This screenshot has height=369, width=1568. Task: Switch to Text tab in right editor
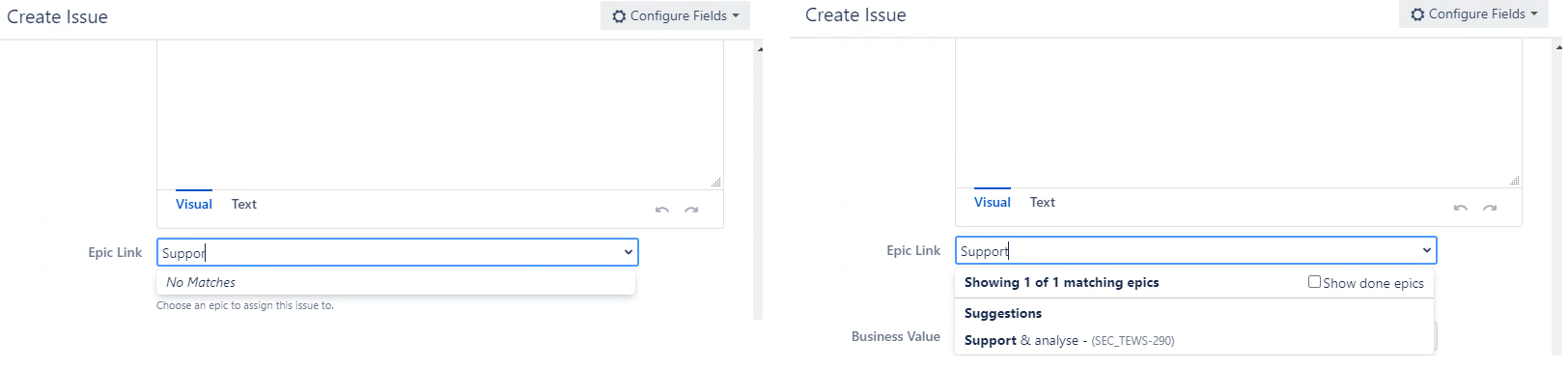(1043, 202)
